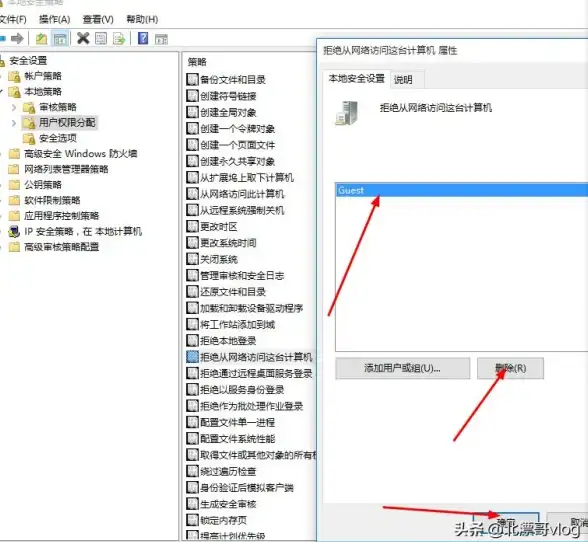Viewport: 588px width, 542px height.
Task: Select 网络列表管理器策略 tree item
Action: (66, 169)
